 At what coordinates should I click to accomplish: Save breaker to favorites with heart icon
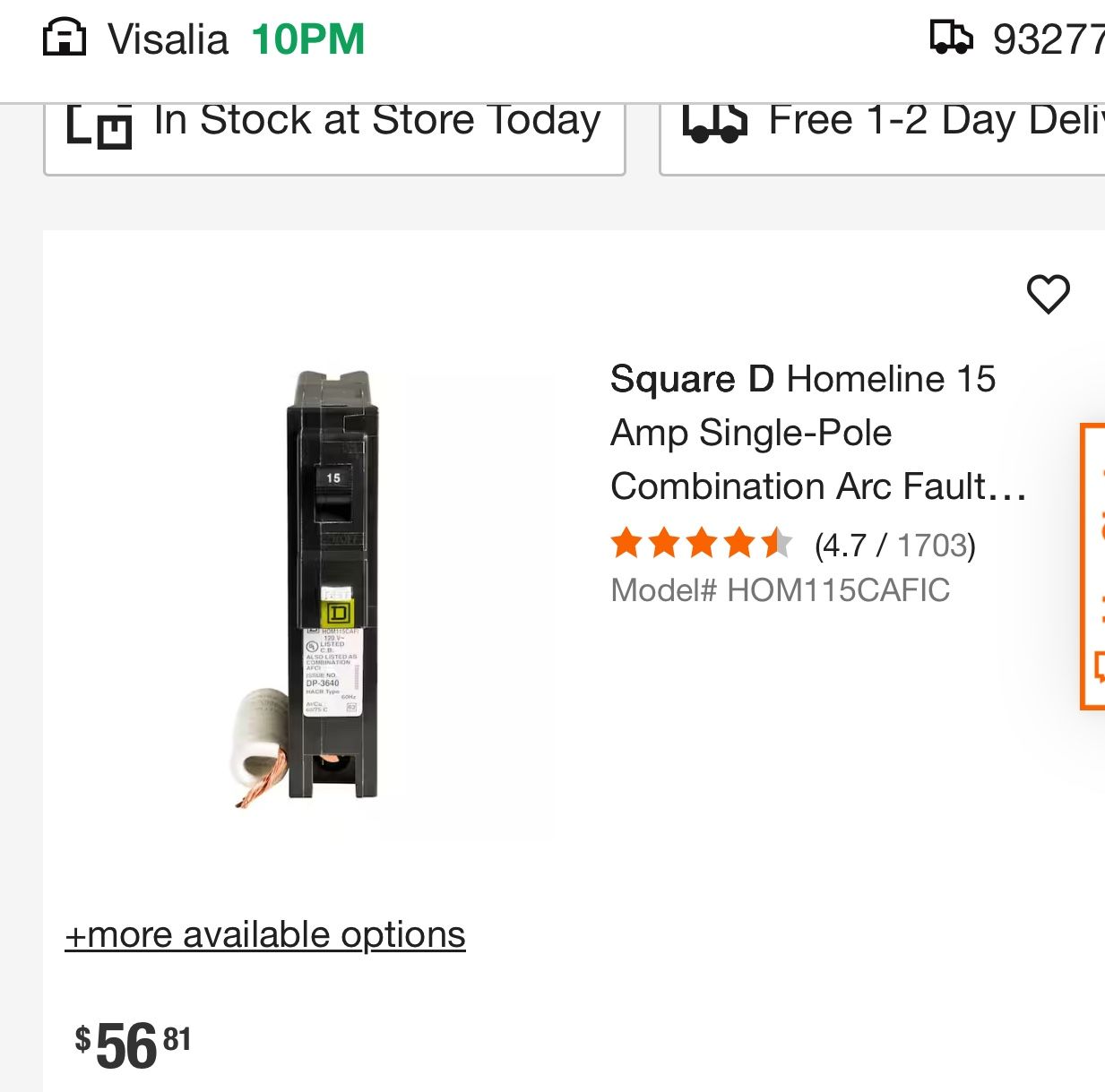tap(1048, 294)
